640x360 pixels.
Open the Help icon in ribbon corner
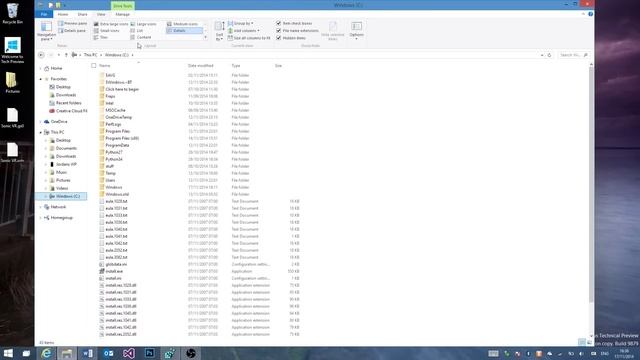pos(591,14)
